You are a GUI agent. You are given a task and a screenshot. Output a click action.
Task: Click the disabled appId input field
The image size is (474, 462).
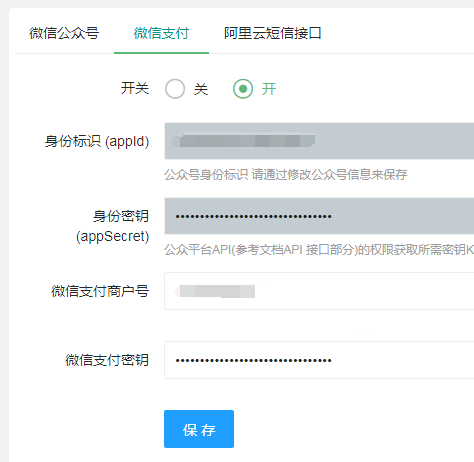coord(319,141)
